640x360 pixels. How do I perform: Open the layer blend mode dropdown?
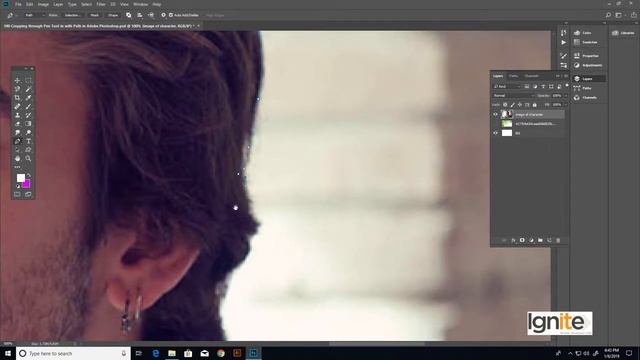(513, 96)
